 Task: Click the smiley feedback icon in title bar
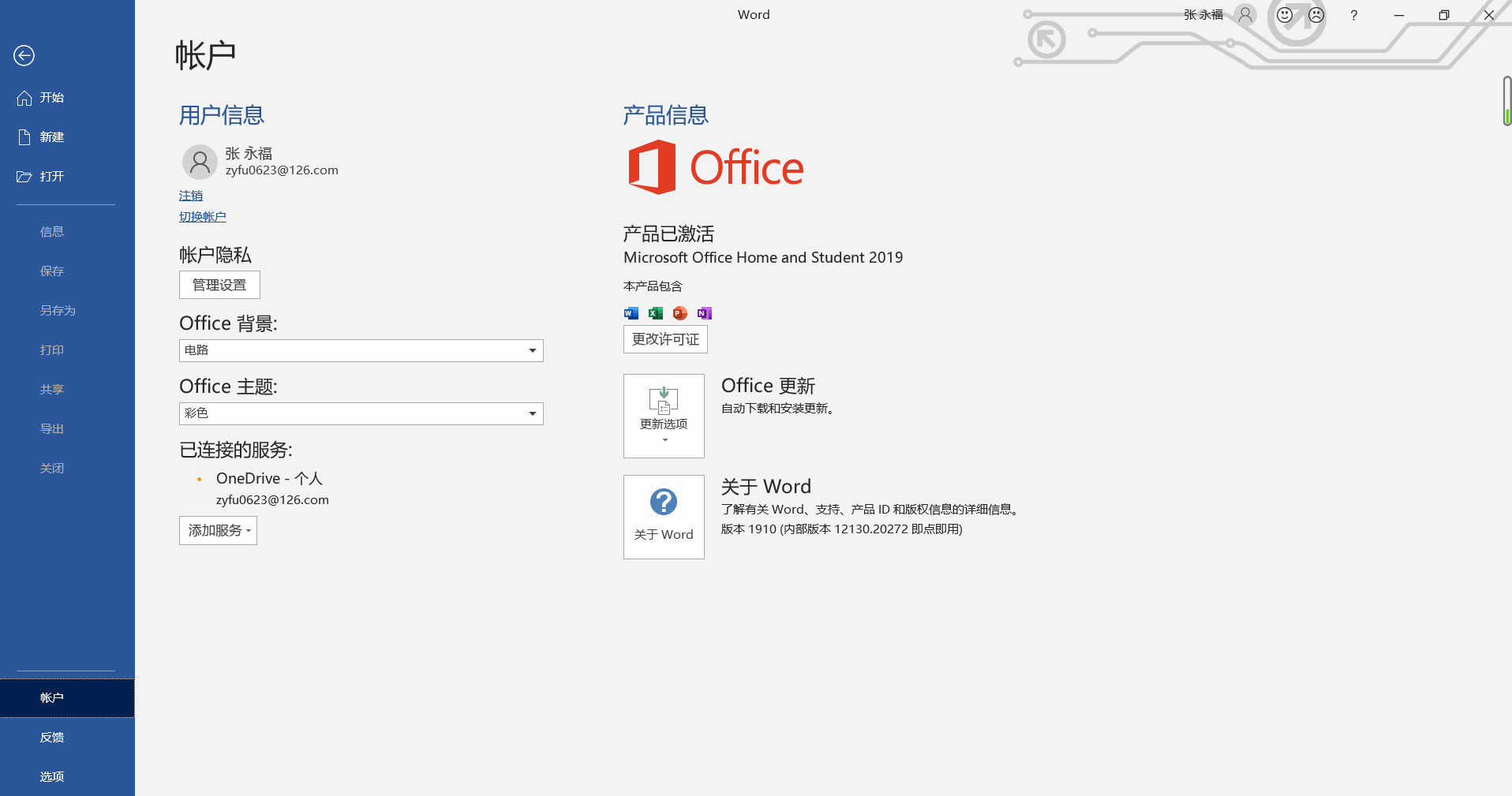pos(1285,15)
